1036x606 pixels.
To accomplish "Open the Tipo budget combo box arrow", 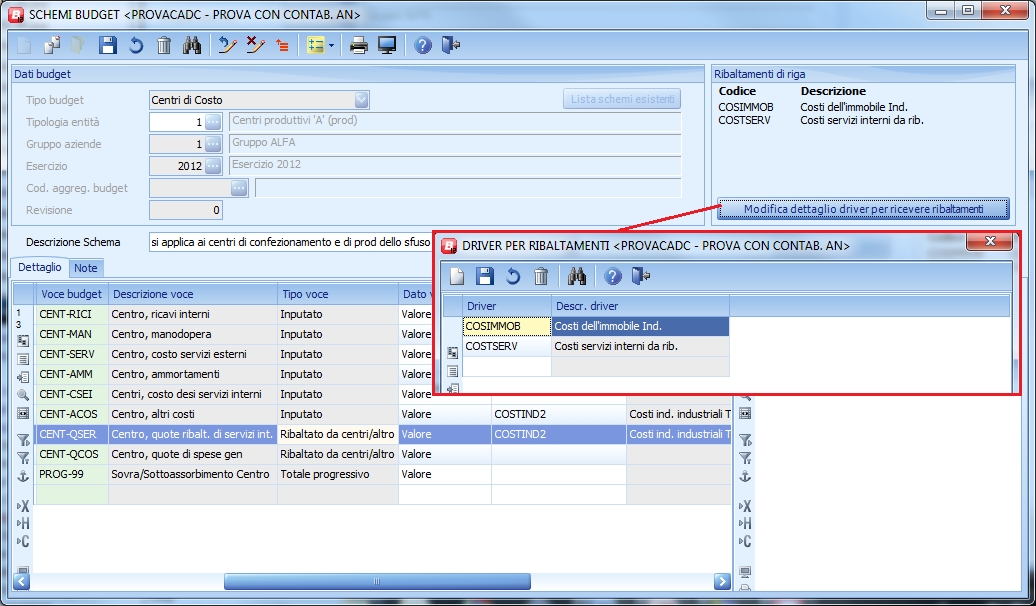I will [361, 100].
